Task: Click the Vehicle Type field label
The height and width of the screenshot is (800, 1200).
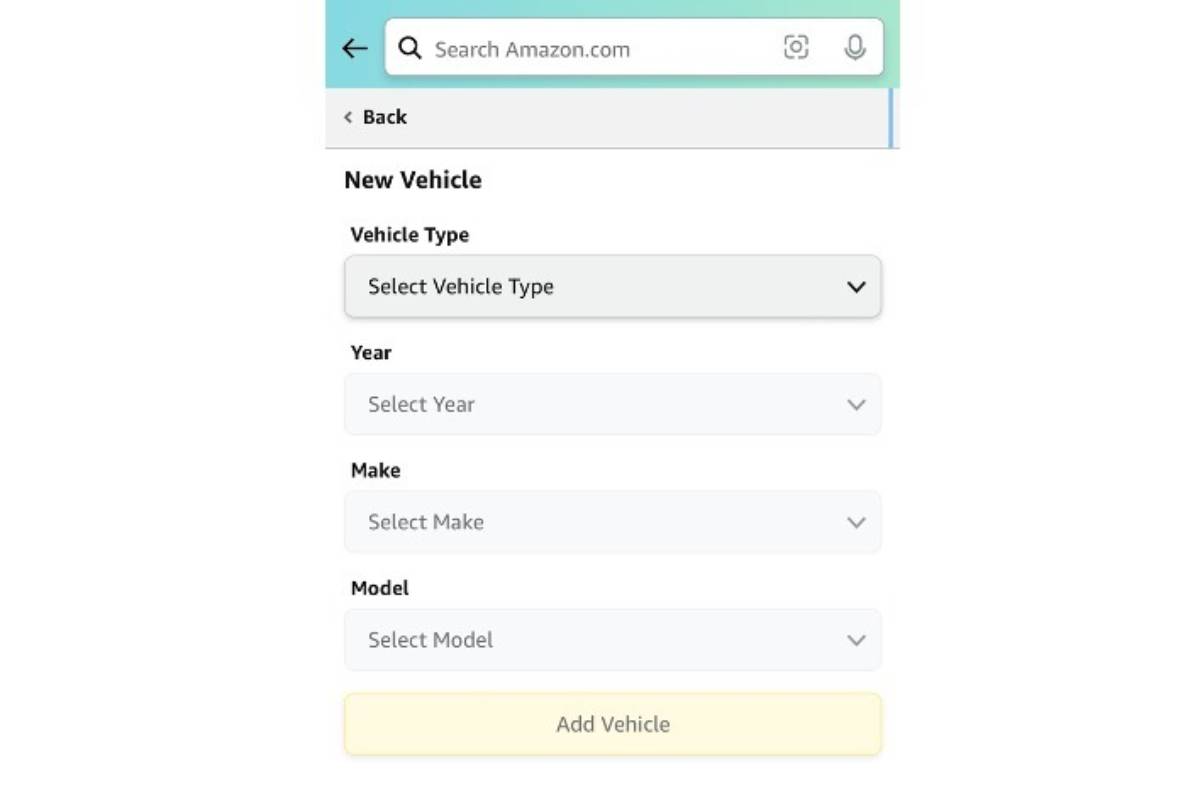Action: pos(410,235)
